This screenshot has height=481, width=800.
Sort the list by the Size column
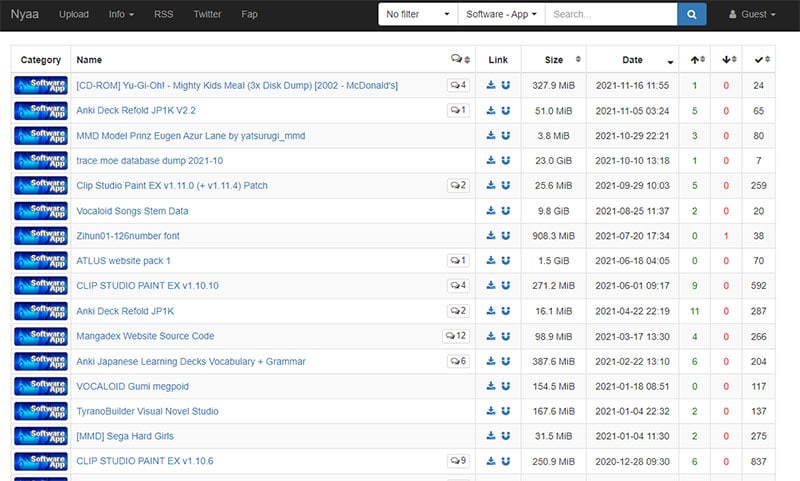point(553,60)
